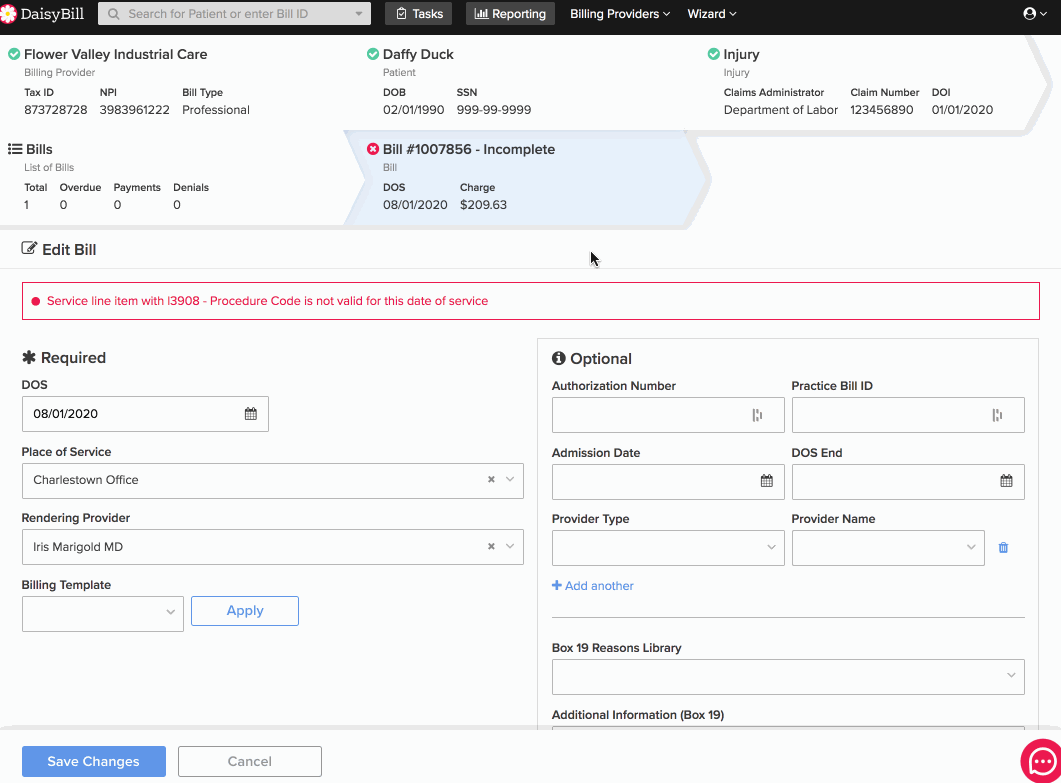Viewport: 1061px width, 783px height.
Task: Select NPI value 3983961222
Action: (135, 110)
